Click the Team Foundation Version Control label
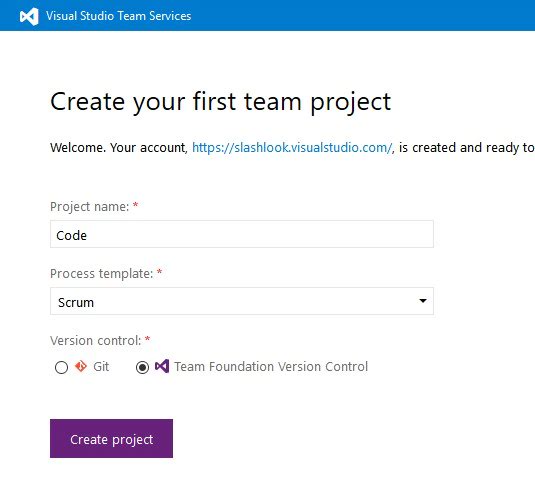The width and height of the screenshot is (535, 477). [271, 367]
